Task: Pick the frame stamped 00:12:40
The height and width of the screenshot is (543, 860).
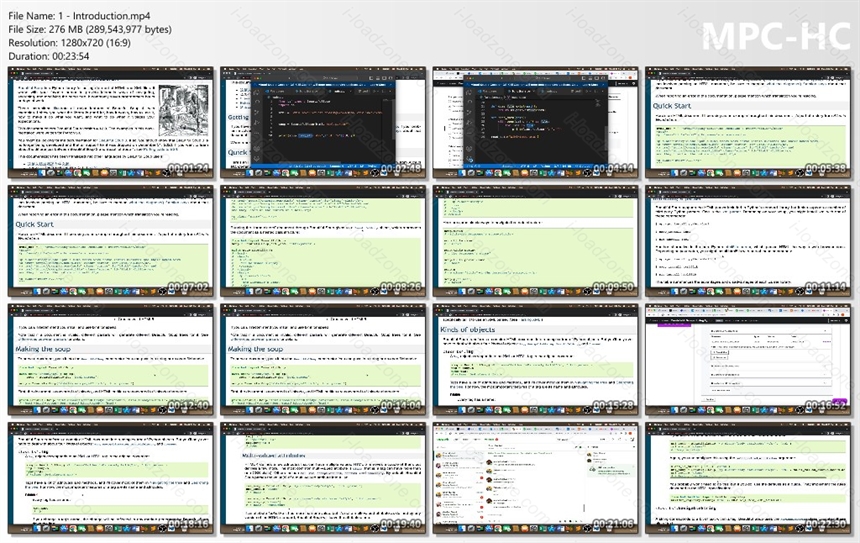Action: pyautogui.click(x=111, y=359)
